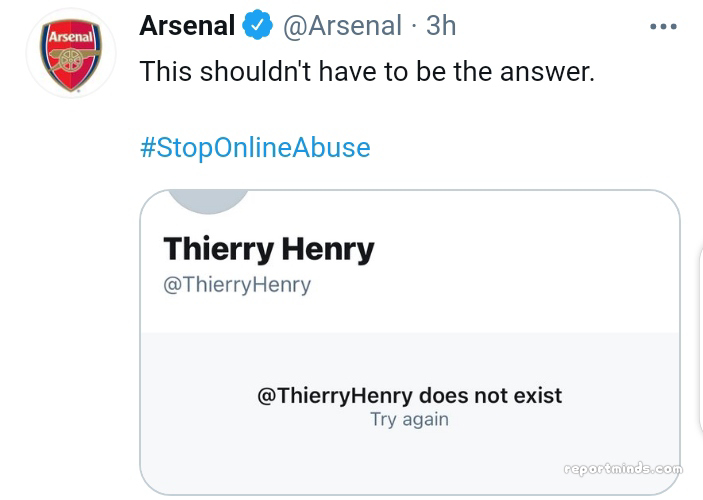This screenshot has height=500, width=703.
Task: Select the tweet text "This shouldn't have to be the answer."
Action: tap(366, 72)
